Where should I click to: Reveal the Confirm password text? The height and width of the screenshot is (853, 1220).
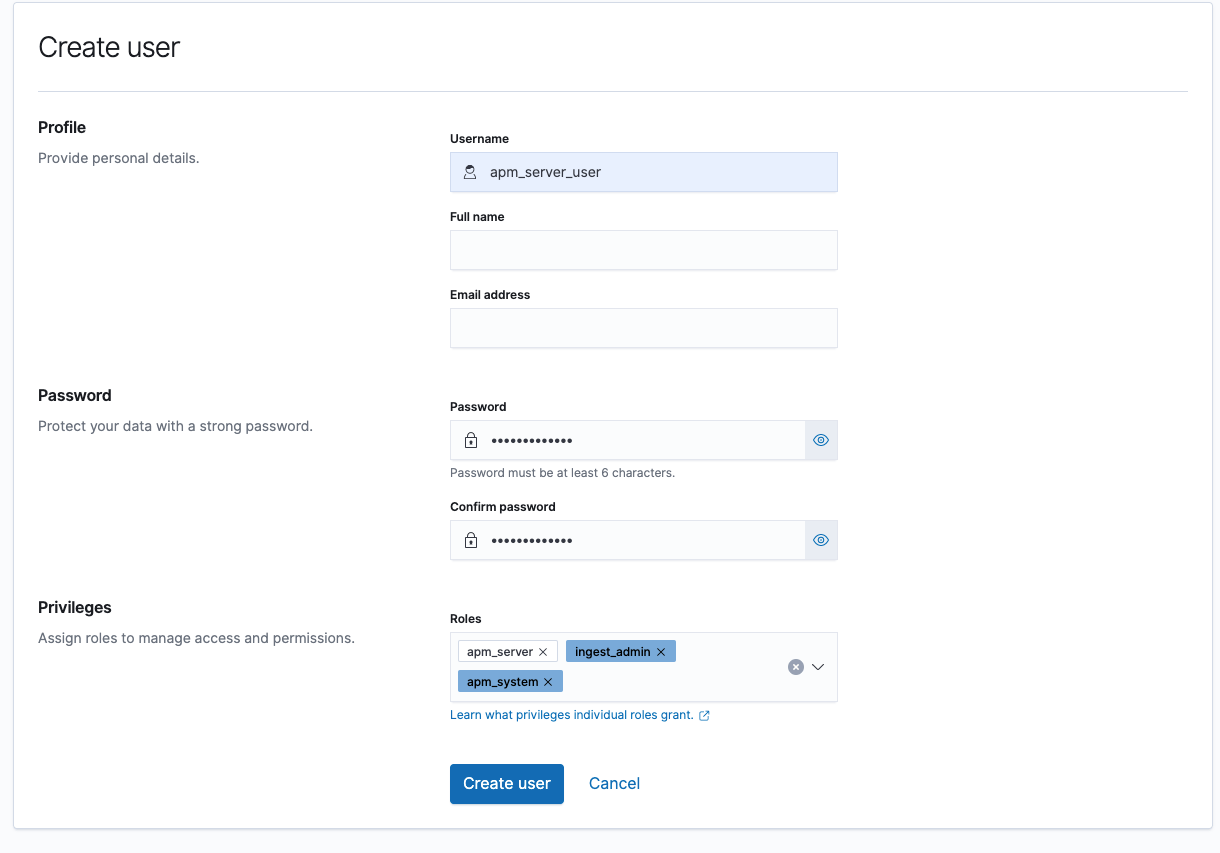coord(821,541)
